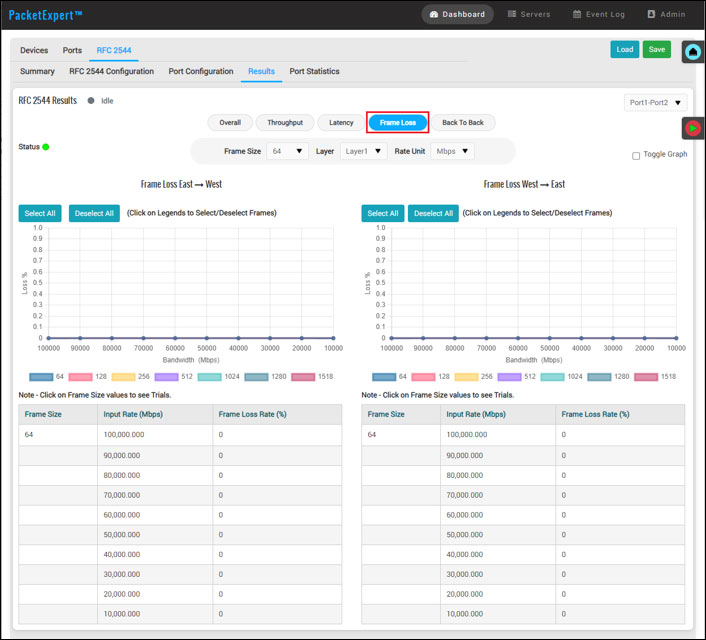Click Frame Size header in East-West table
The image size is (706, 640).
(x=43, y=414)
